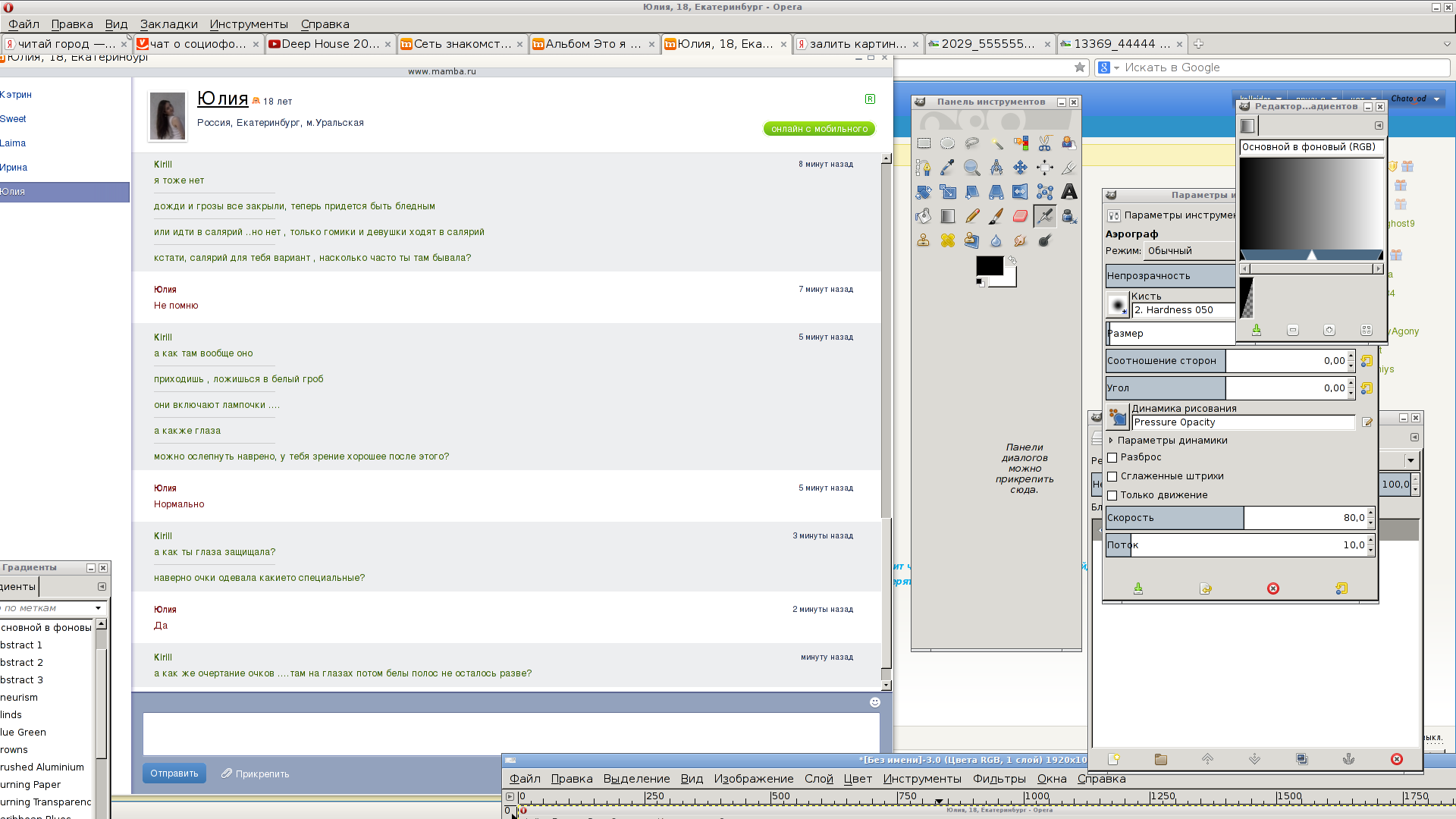Select the Eraser tool
This screenshot has width=1456, height=819.
point(1021,216)
